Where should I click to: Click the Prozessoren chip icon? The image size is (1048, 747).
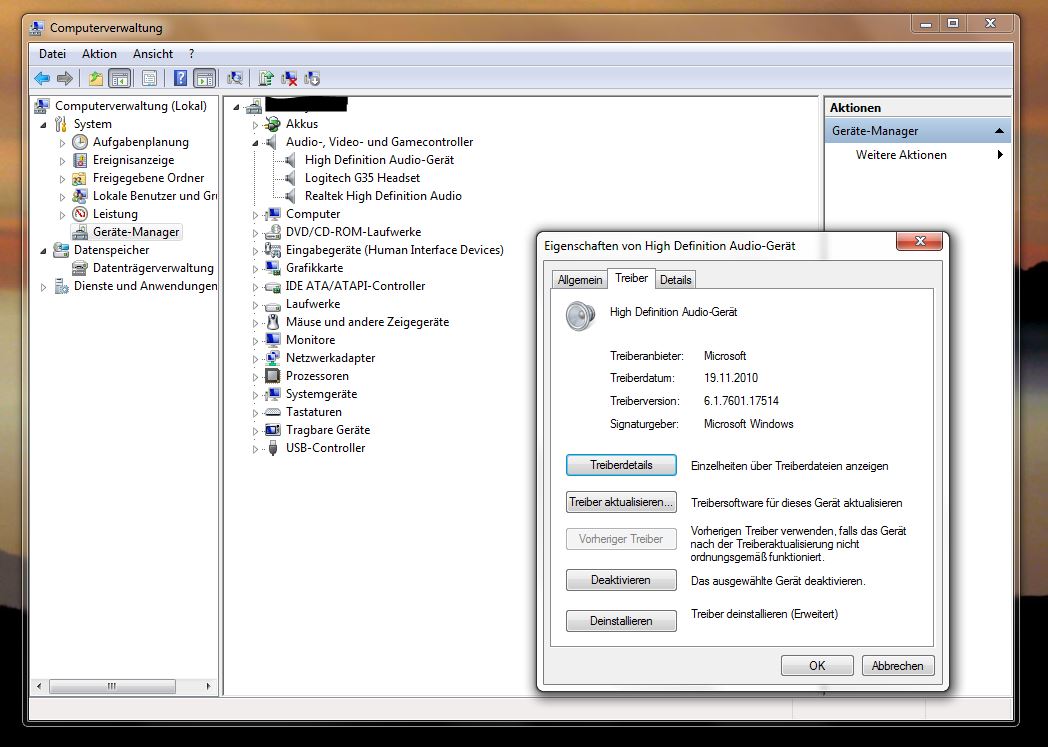point(272,376)
